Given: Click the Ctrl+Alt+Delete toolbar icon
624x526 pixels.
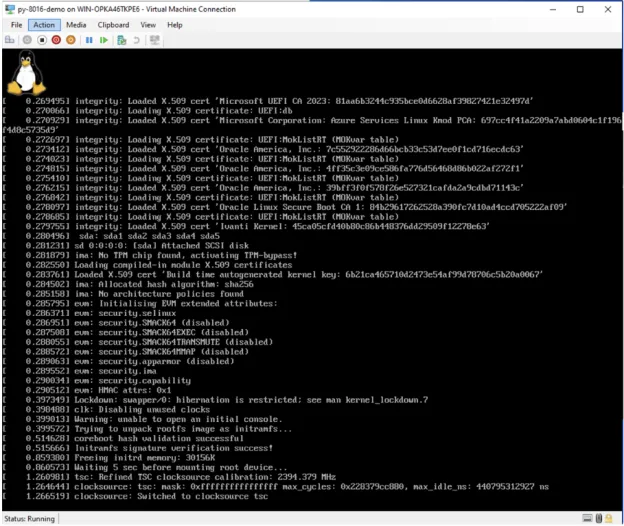Looking at the screenshot, I should pyautogui.click(x=10, y=40).
